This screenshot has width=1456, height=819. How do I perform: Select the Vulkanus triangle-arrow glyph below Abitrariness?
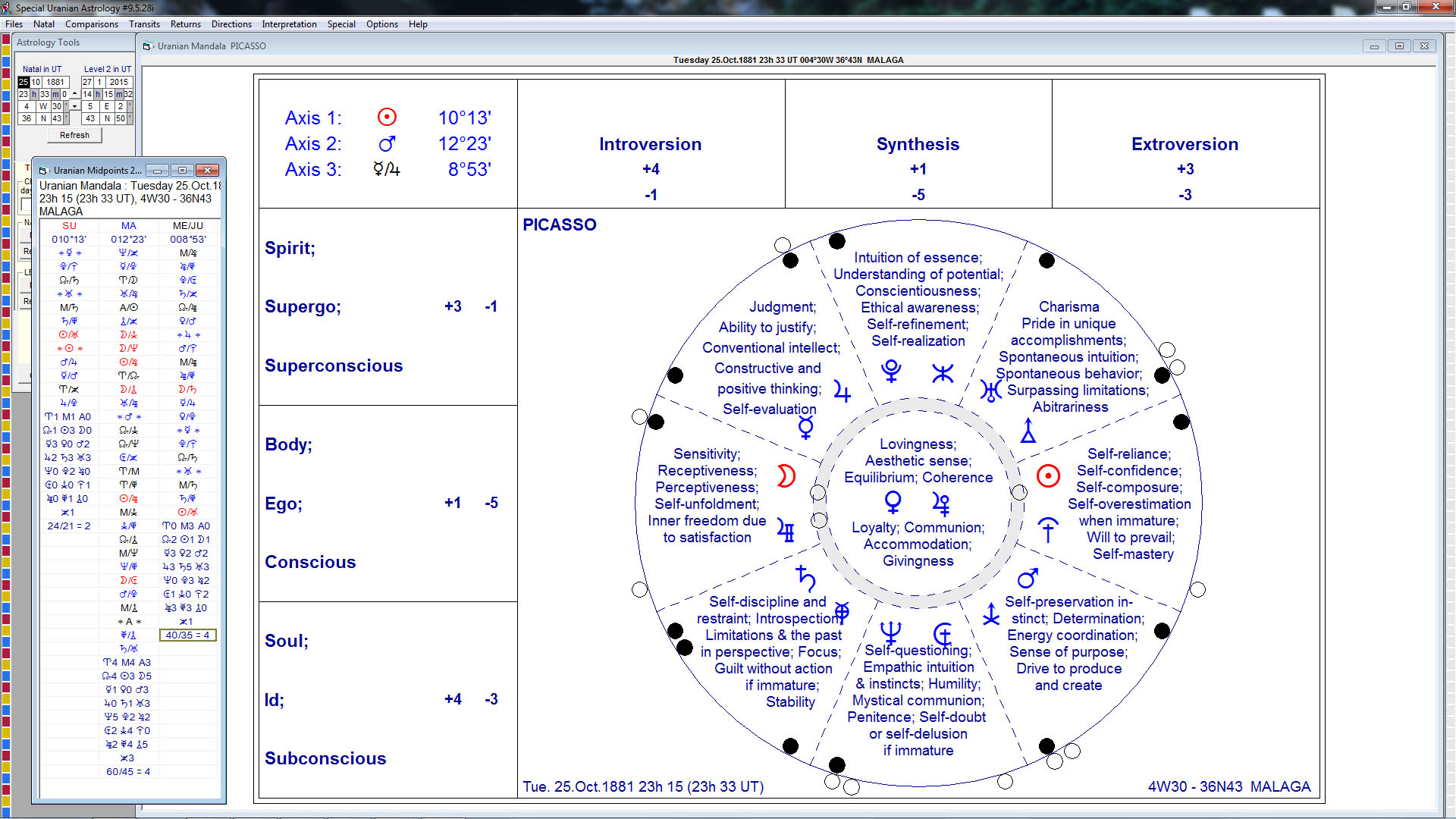coord(1028,430)
